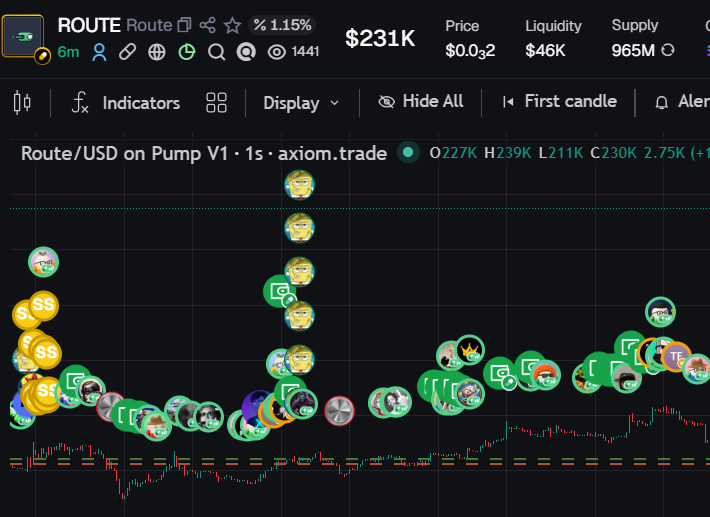Click the purple TF trade marker
The height and width of the screenshot is (517, 710).
676,357
